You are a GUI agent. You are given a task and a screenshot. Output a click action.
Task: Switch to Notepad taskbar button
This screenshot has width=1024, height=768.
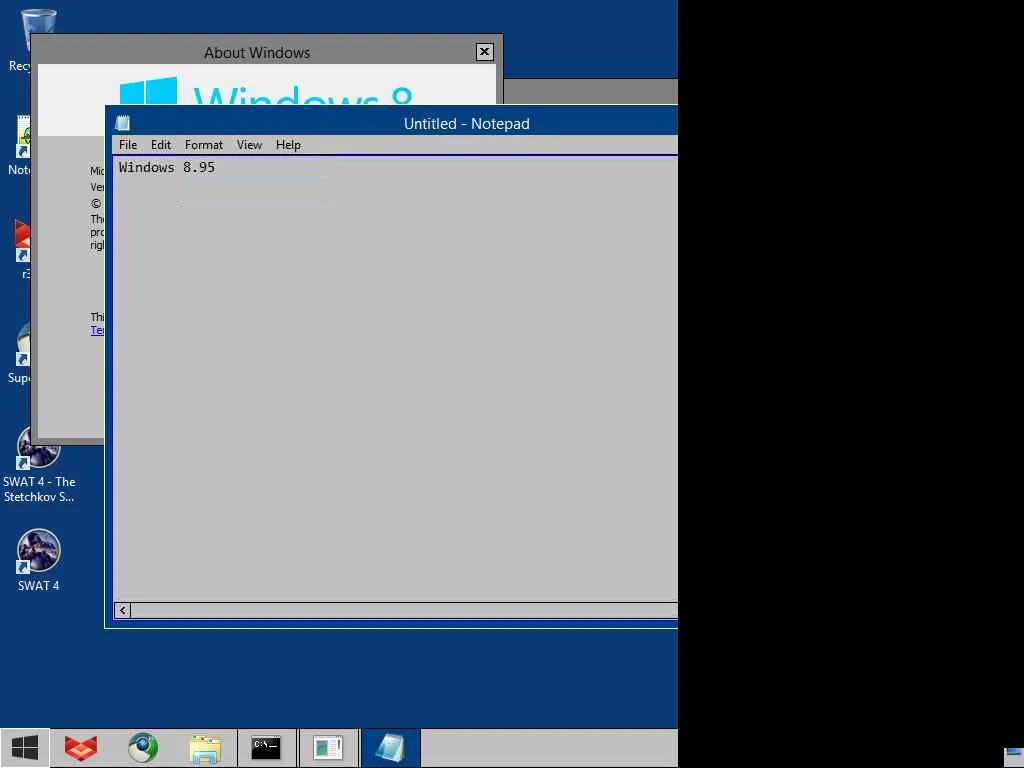(x=390, y=748)
